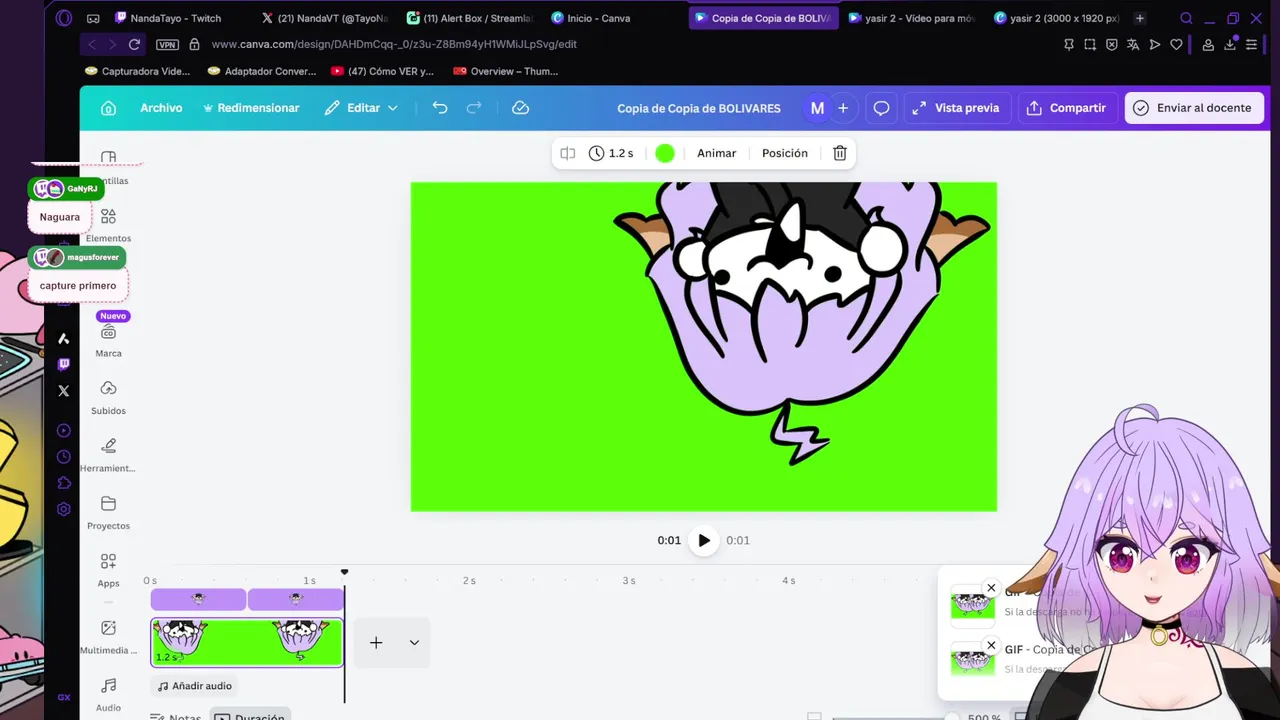Click Enviar al docente
Image resolution: width=1280 pixels, height=720 pixels.
[1192, 108]
